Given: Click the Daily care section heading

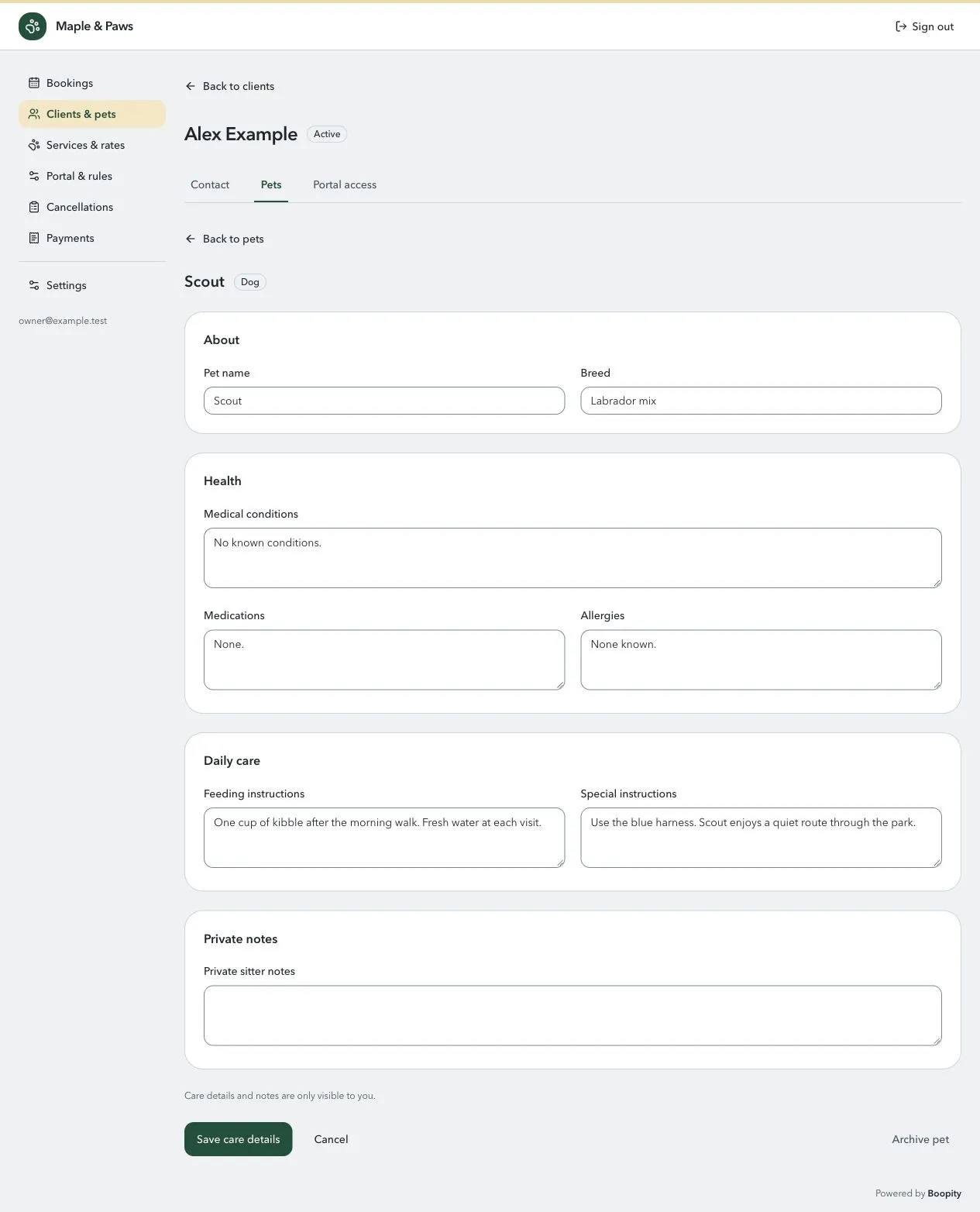Looking at the screenshot, I should coord(232,761).
